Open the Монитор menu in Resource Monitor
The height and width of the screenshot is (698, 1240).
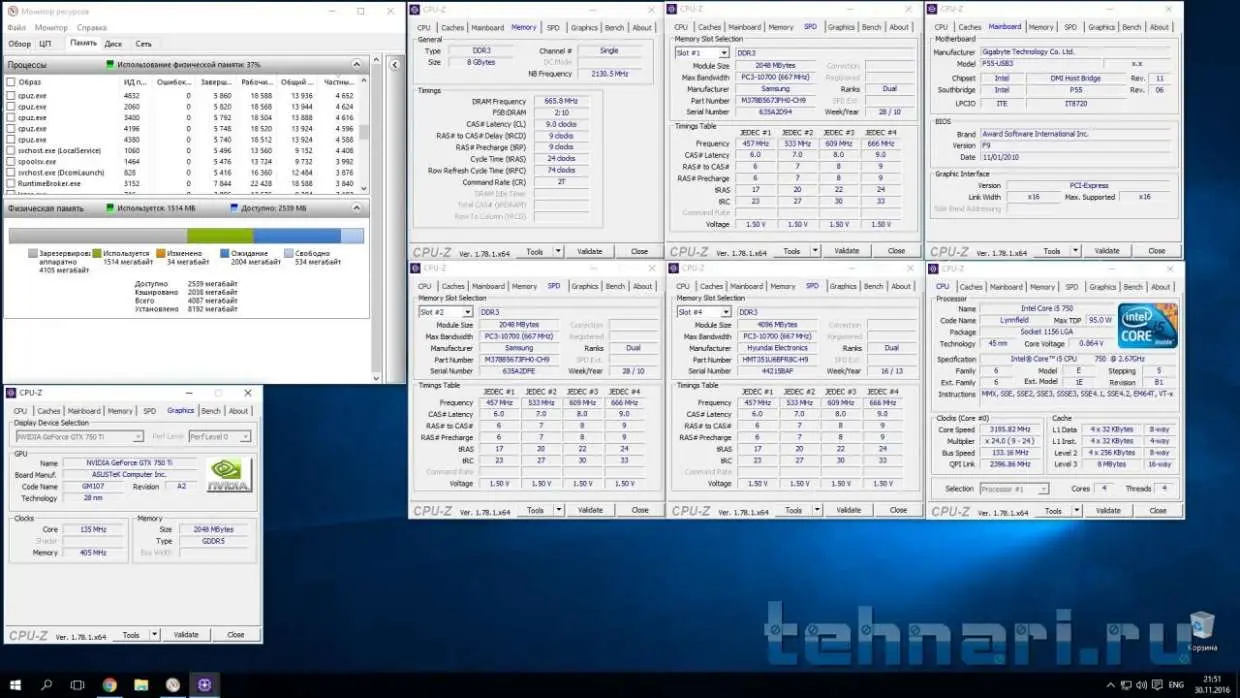pyautogui.click(x=51, y=28)
